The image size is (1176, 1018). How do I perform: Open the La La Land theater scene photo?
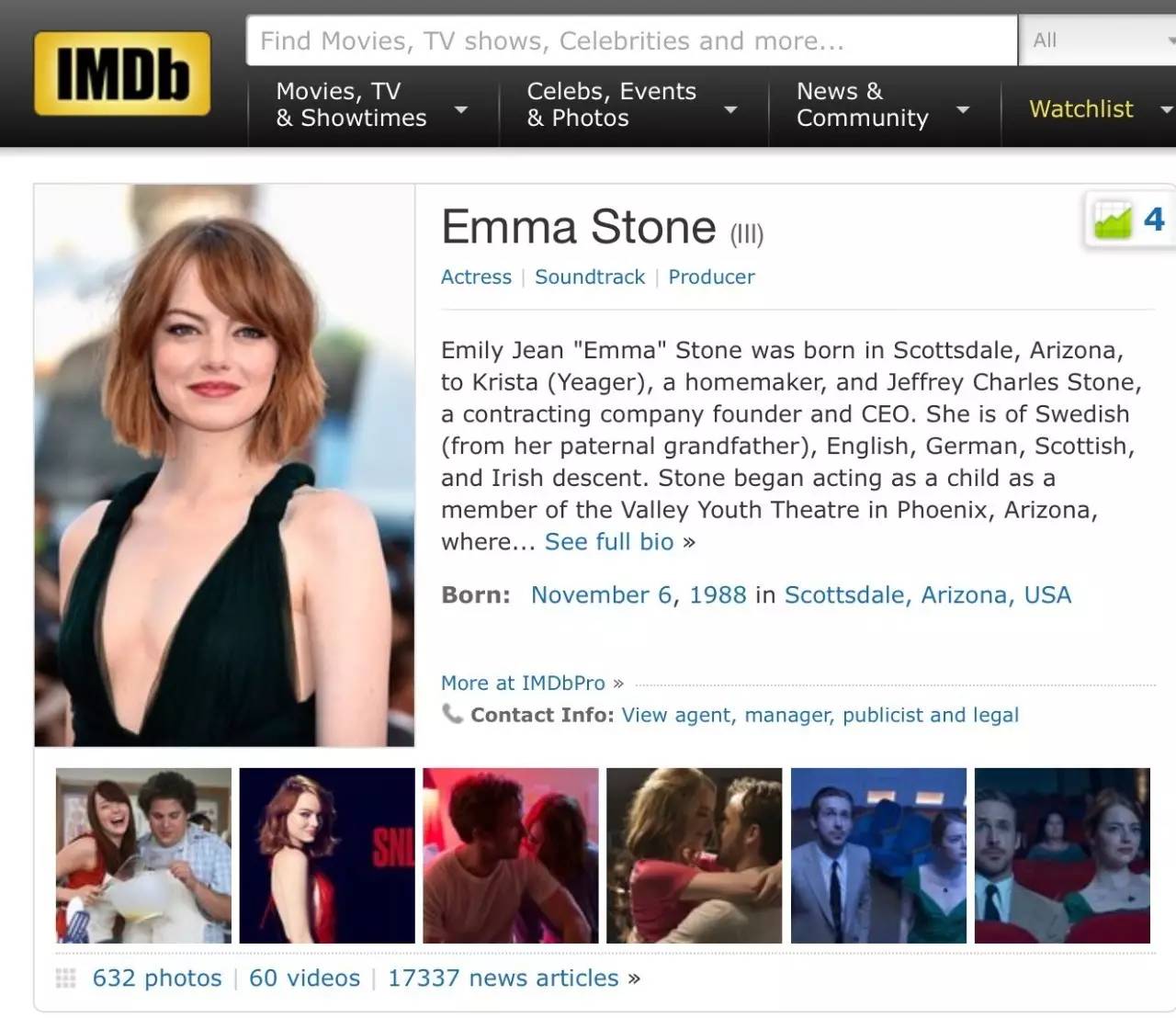tap(1061, 855)
